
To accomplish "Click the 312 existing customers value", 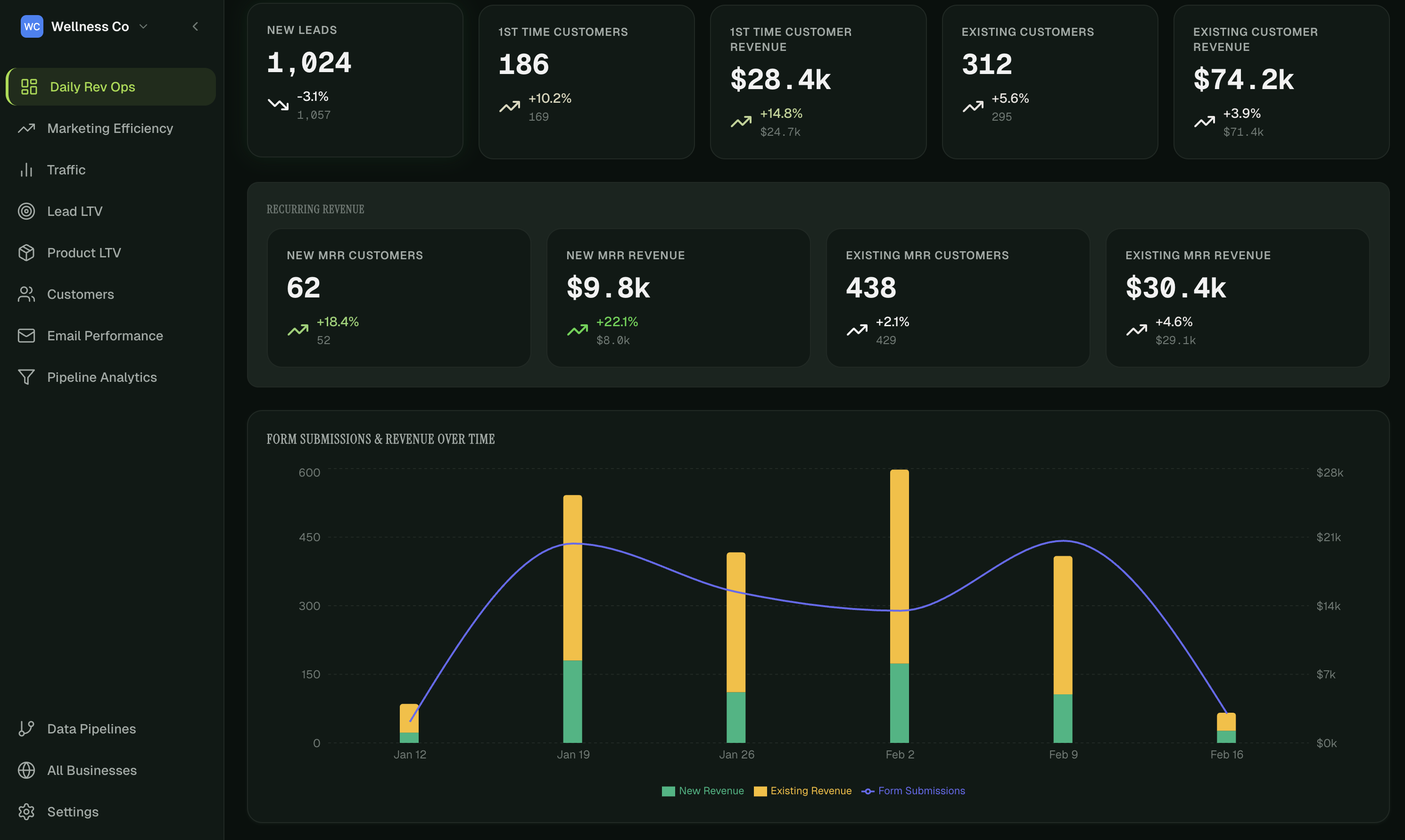I will (987, 64).
